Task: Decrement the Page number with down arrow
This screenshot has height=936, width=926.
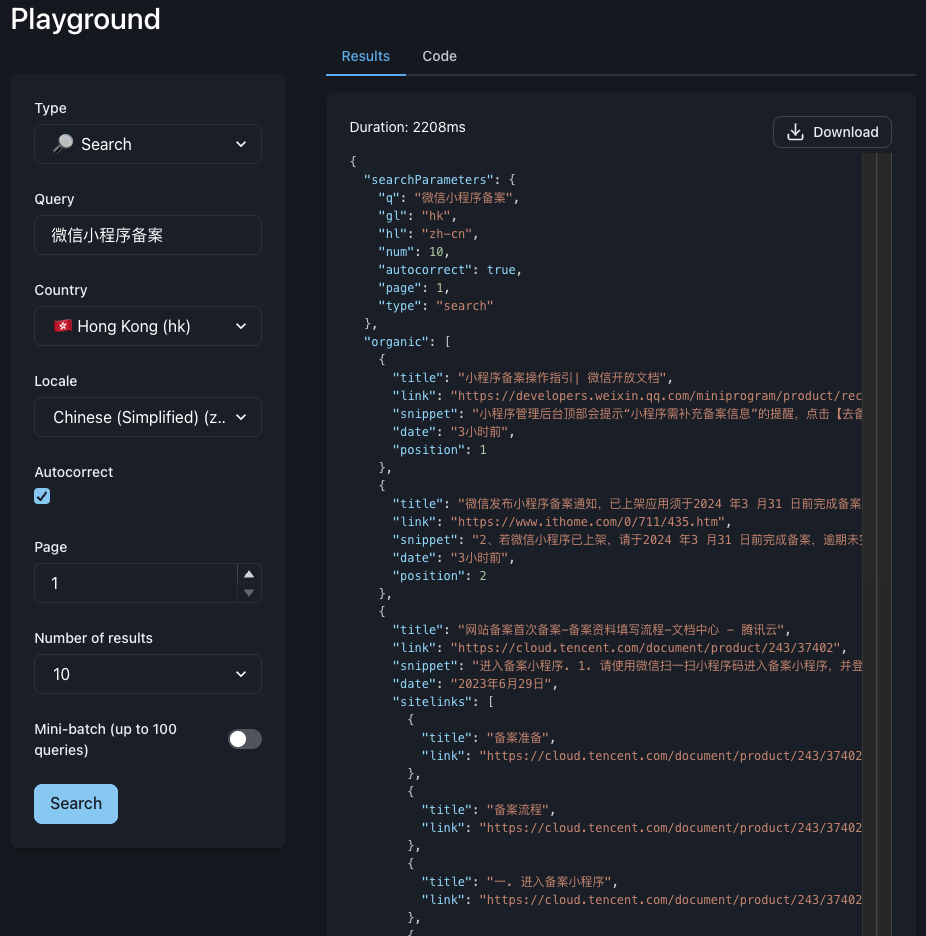Action: point(249,592)
